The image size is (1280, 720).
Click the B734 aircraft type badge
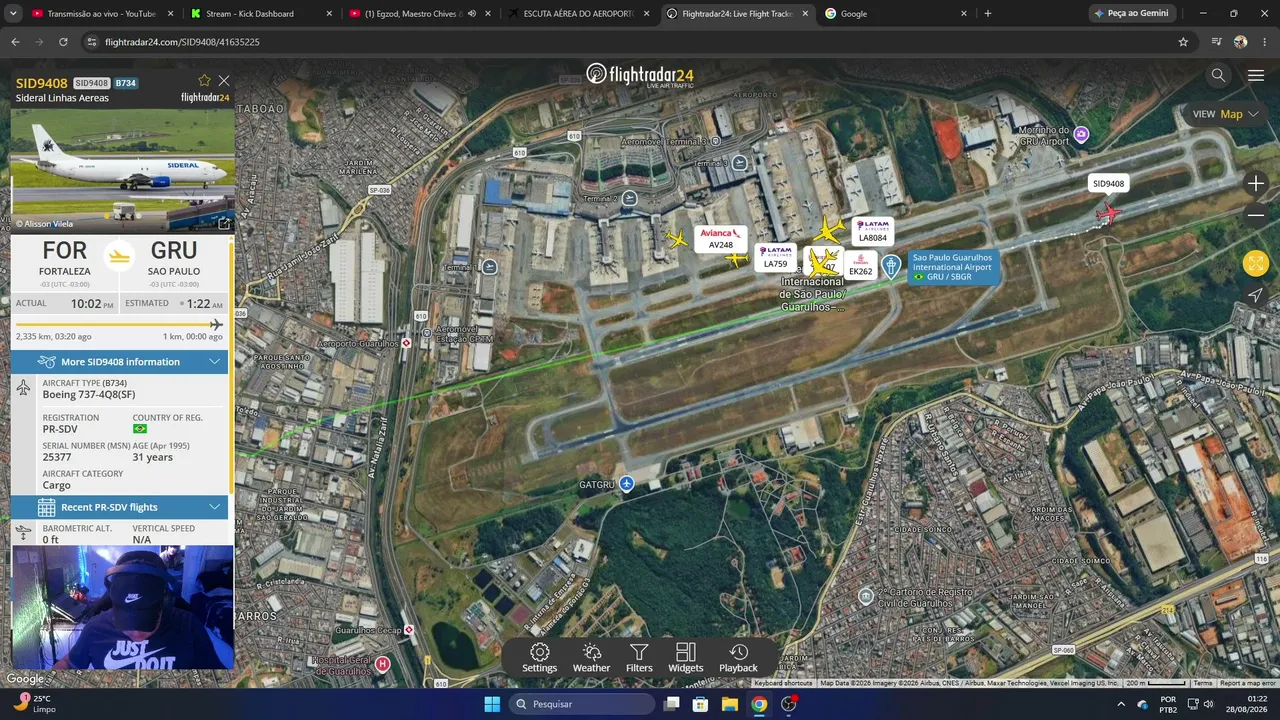pos(125,83)
